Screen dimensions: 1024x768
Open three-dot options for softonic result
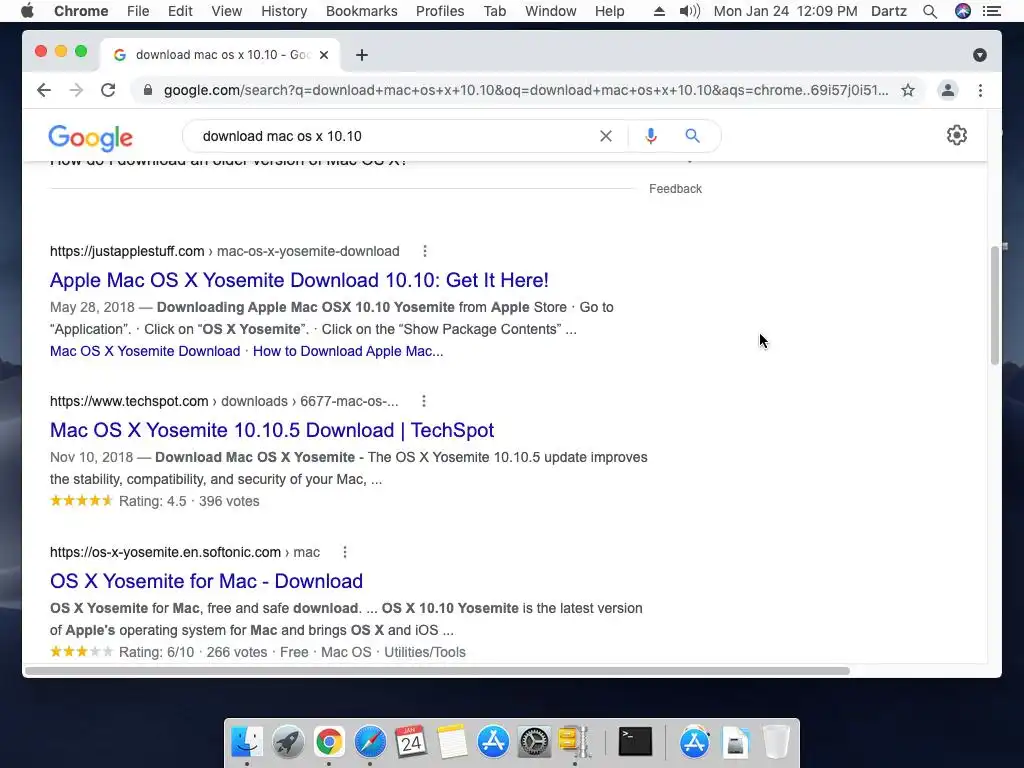345,552
